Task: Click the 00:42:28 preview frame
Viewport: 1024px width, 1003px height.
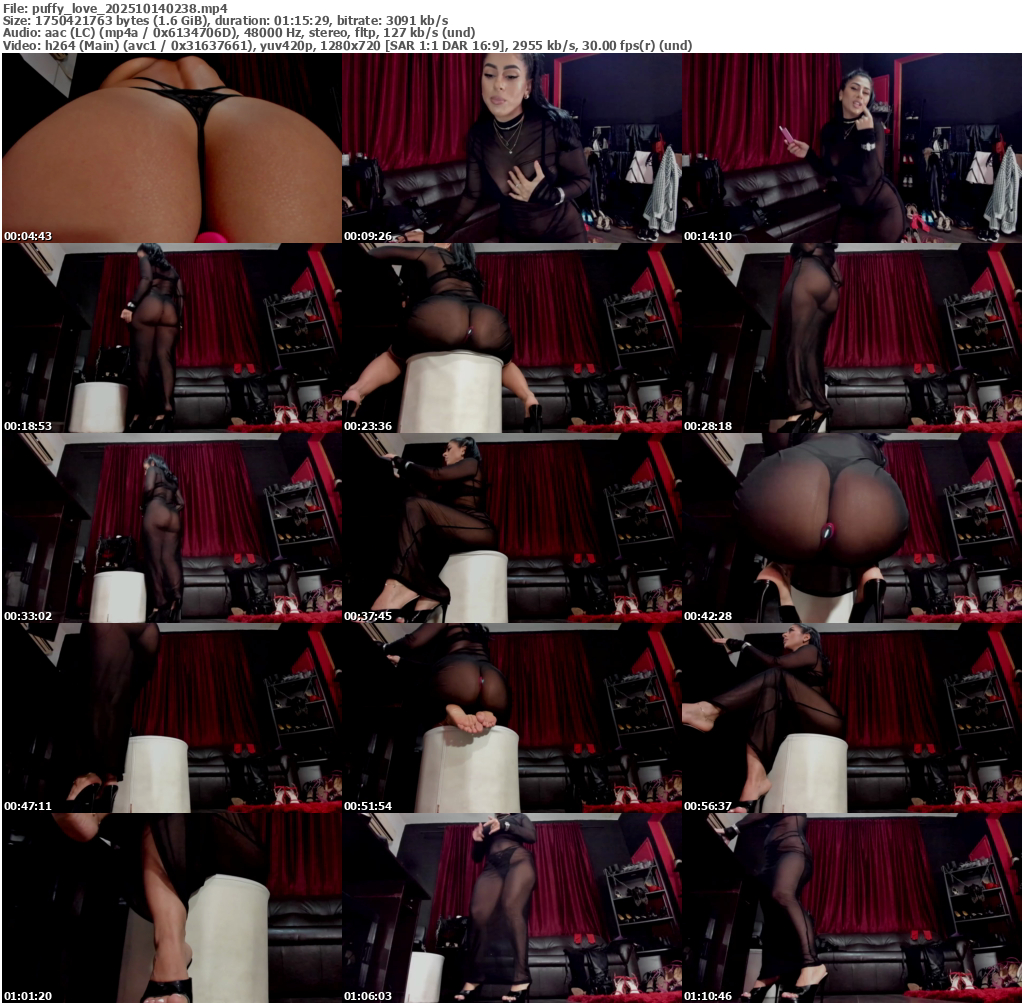Action: click(x=852, y=528)
